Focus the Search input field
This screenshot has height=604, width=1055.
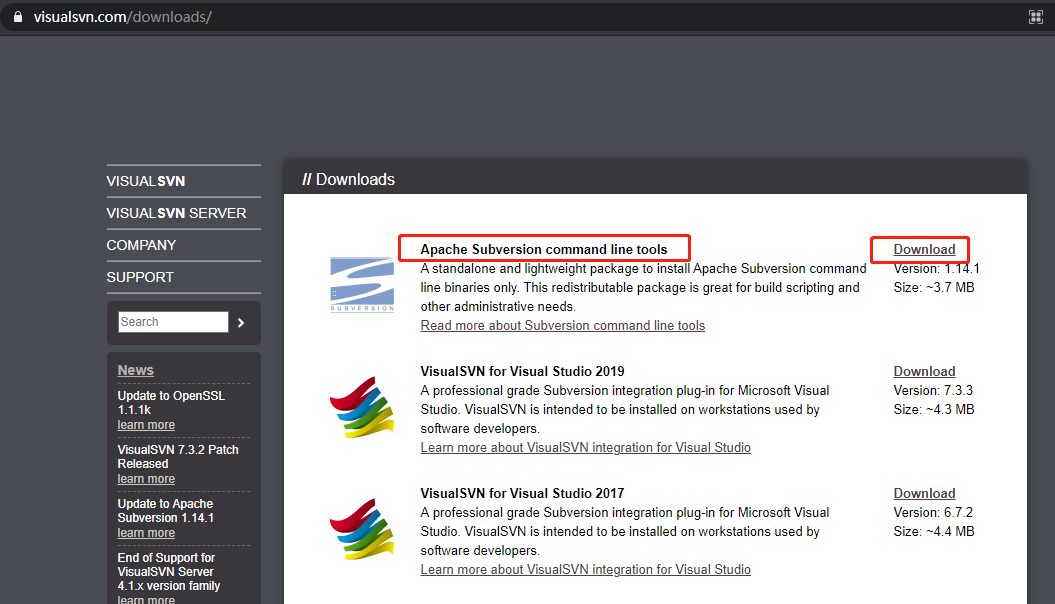coord(174,322)
